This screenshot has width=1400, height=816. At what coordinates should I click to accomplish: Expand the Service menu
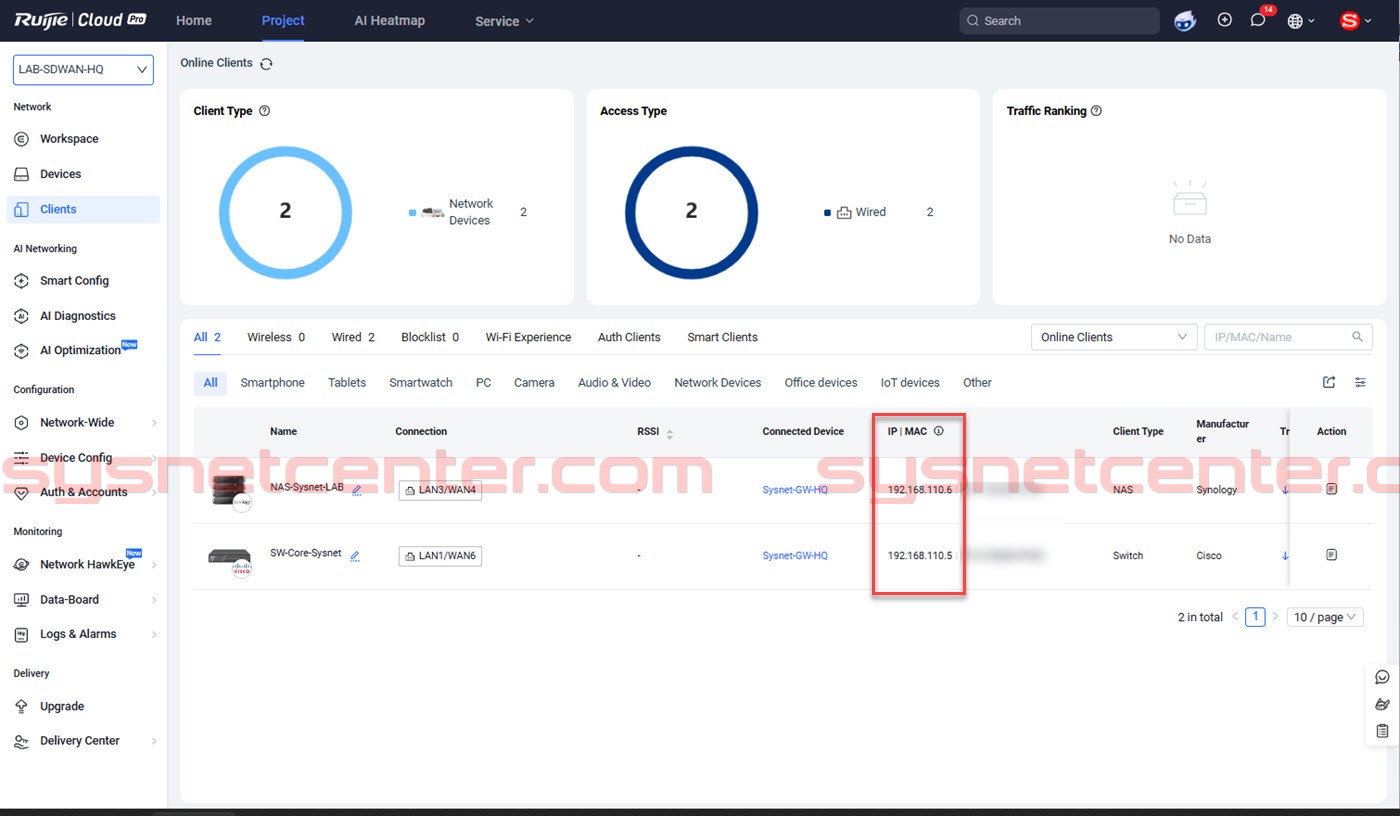[504, 21]
